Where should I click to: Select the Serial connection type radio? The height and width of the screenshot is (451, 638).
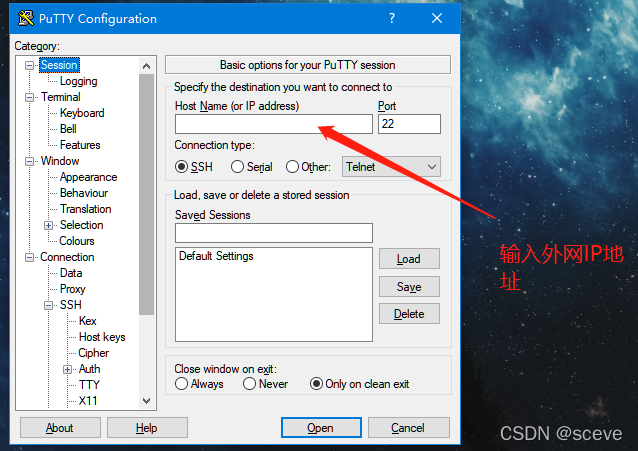pyautogui.click(x=237, y=167)
